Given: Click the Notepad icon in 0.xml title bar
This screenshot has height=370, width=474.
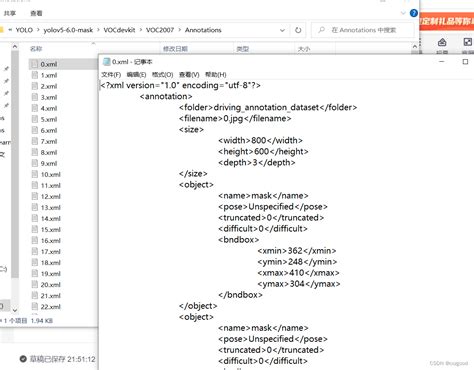Looking at the screenshot, I should 106,62.
